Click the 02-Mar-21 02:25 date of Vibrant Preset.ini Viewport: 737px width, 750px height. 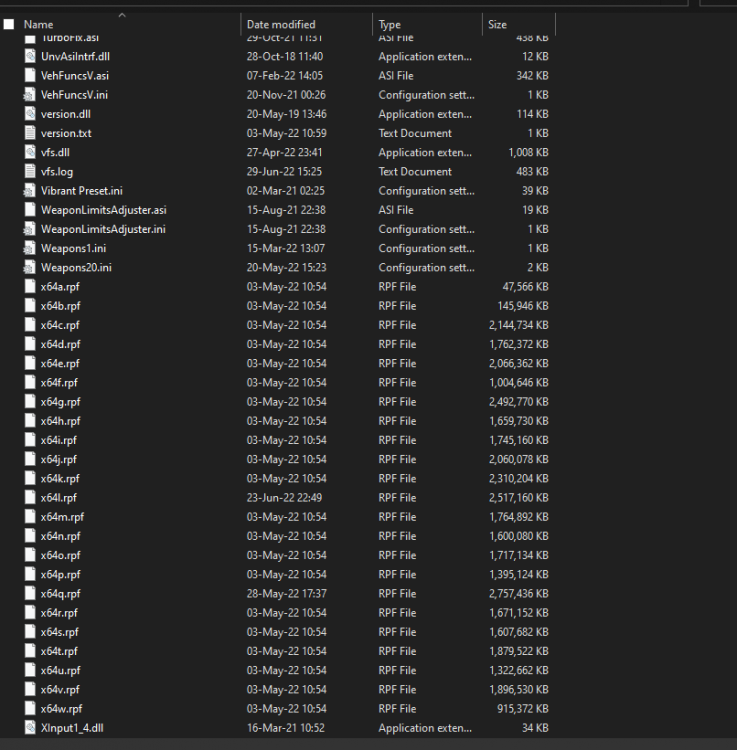coord(286,190)
